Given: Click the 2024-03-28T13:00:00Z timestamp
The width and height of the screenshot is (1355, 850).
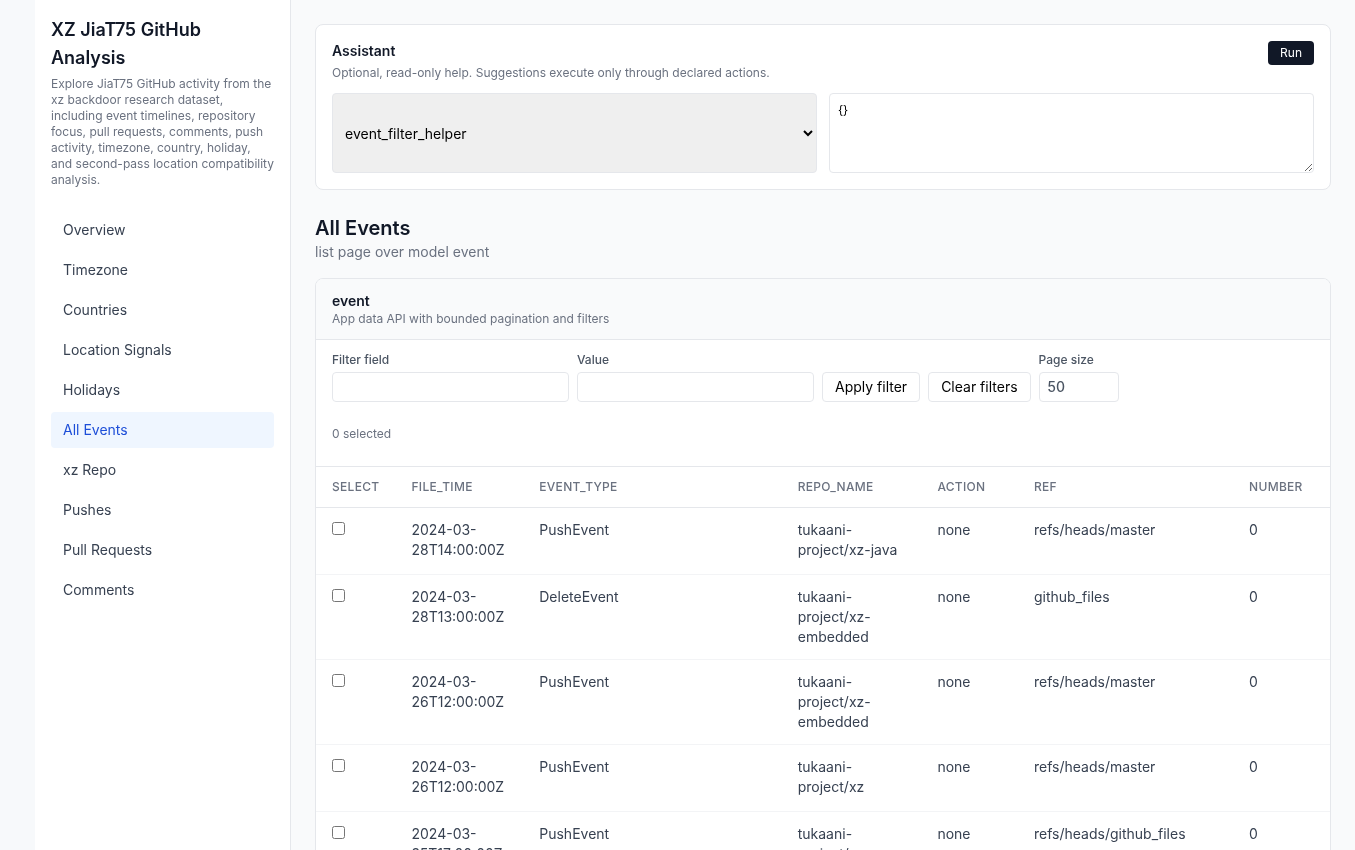Looking at the screenshot, I should pyautogui.click(x=458, y=607).
